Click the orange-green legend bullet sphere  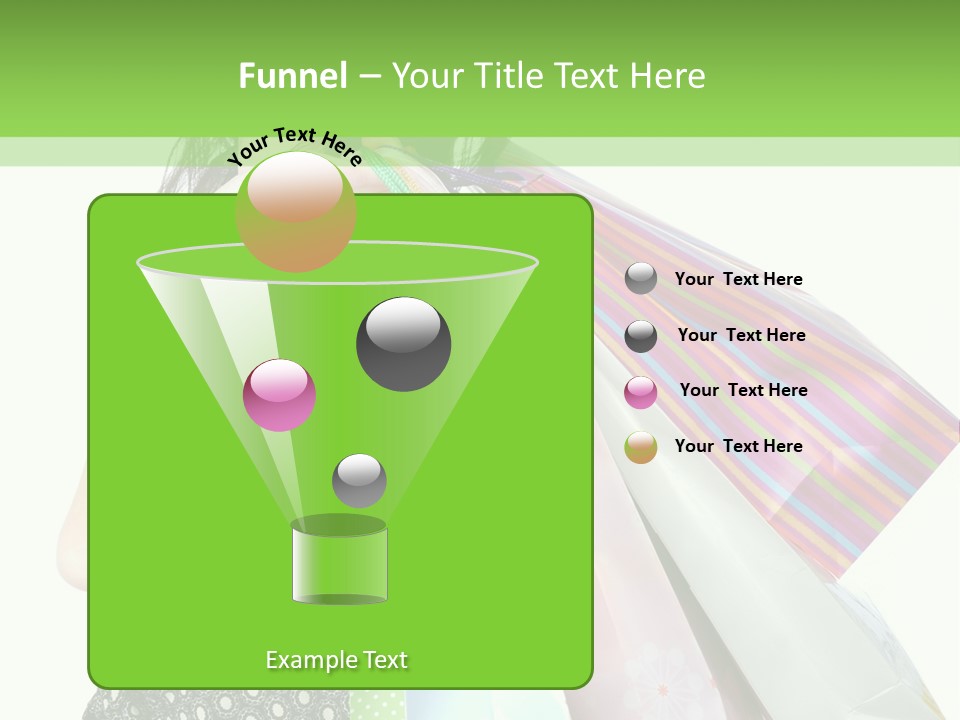tap(641, 447)
